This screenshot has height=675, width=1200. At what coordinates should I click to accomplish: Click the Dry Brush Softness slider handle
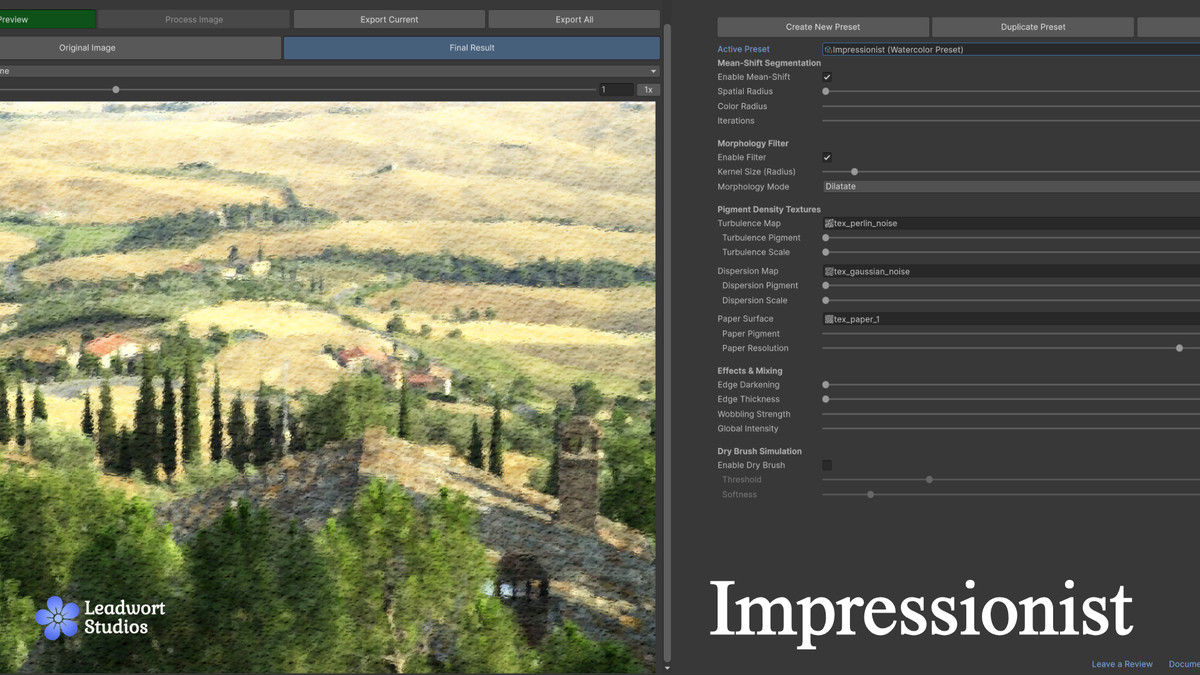[x=871, y=494]
